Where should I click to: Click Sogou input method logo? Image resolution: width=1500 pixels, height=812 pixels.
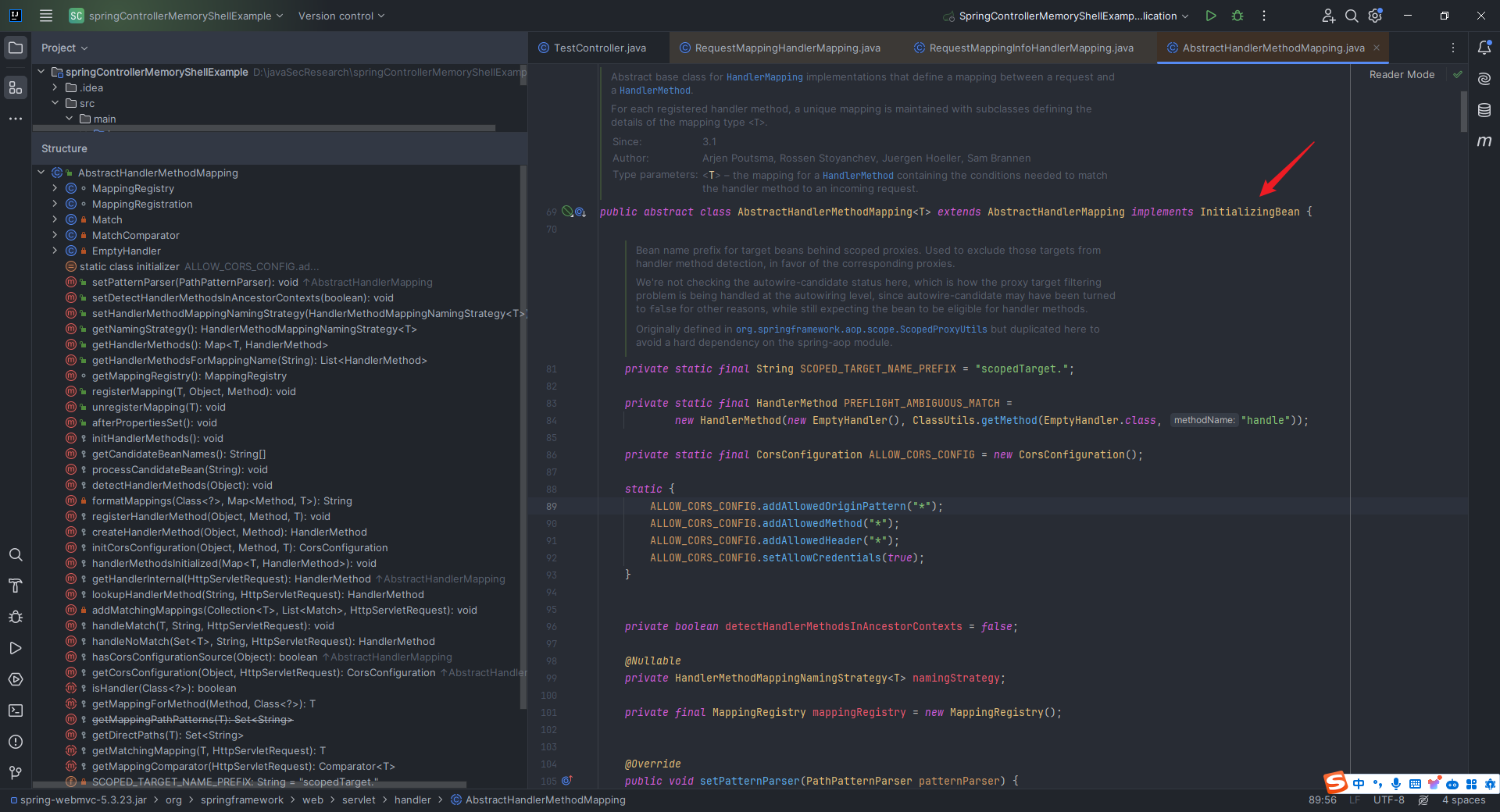tap(1335, 782)
